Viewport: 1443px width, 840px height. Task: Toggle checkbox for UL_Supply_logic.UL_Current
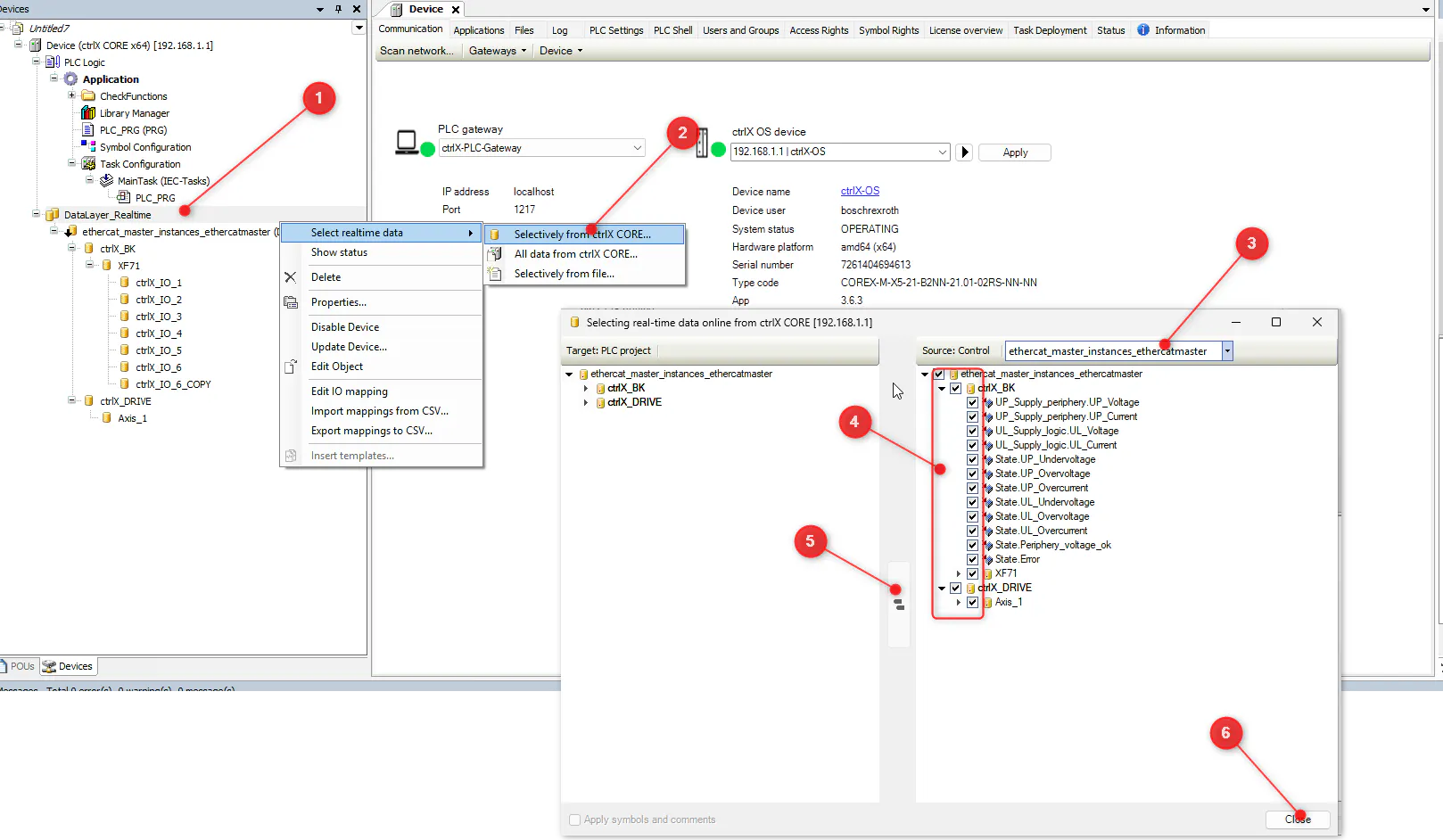click(972, 445)
